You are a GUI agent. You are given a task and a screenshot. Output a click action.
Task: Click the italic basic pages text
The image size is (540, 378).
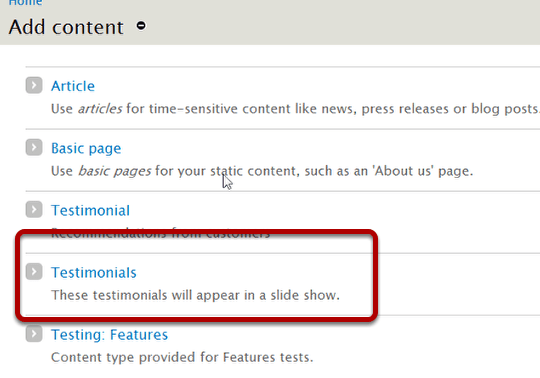coord(114,171)
